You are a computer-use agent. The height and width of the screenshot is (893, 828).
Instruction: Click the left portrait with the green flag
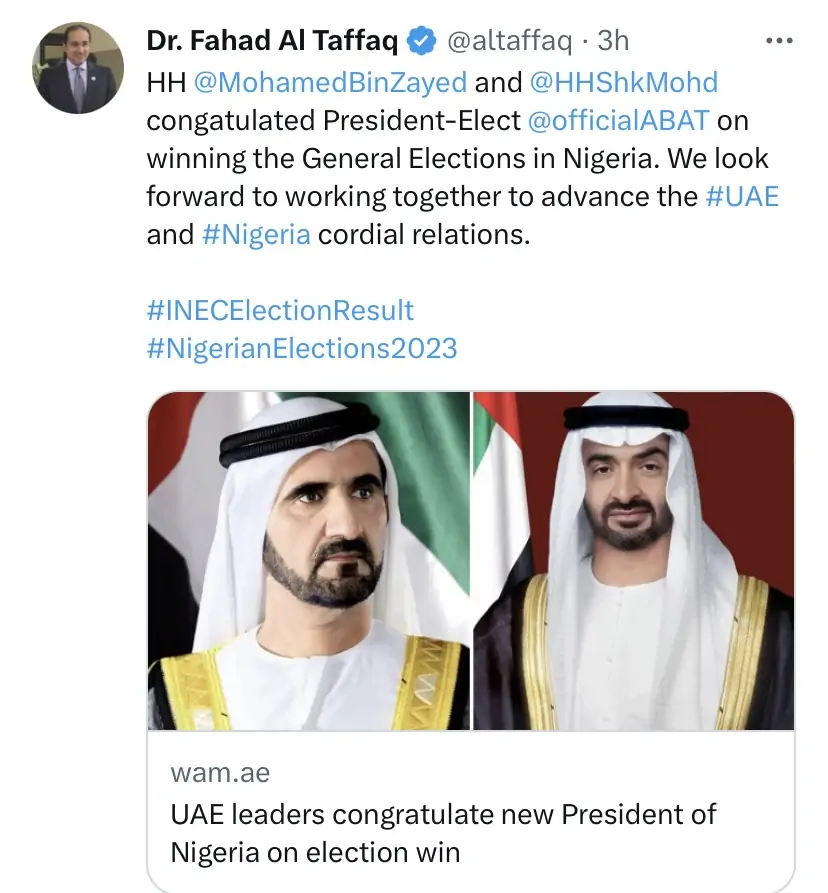pos(309,560)
